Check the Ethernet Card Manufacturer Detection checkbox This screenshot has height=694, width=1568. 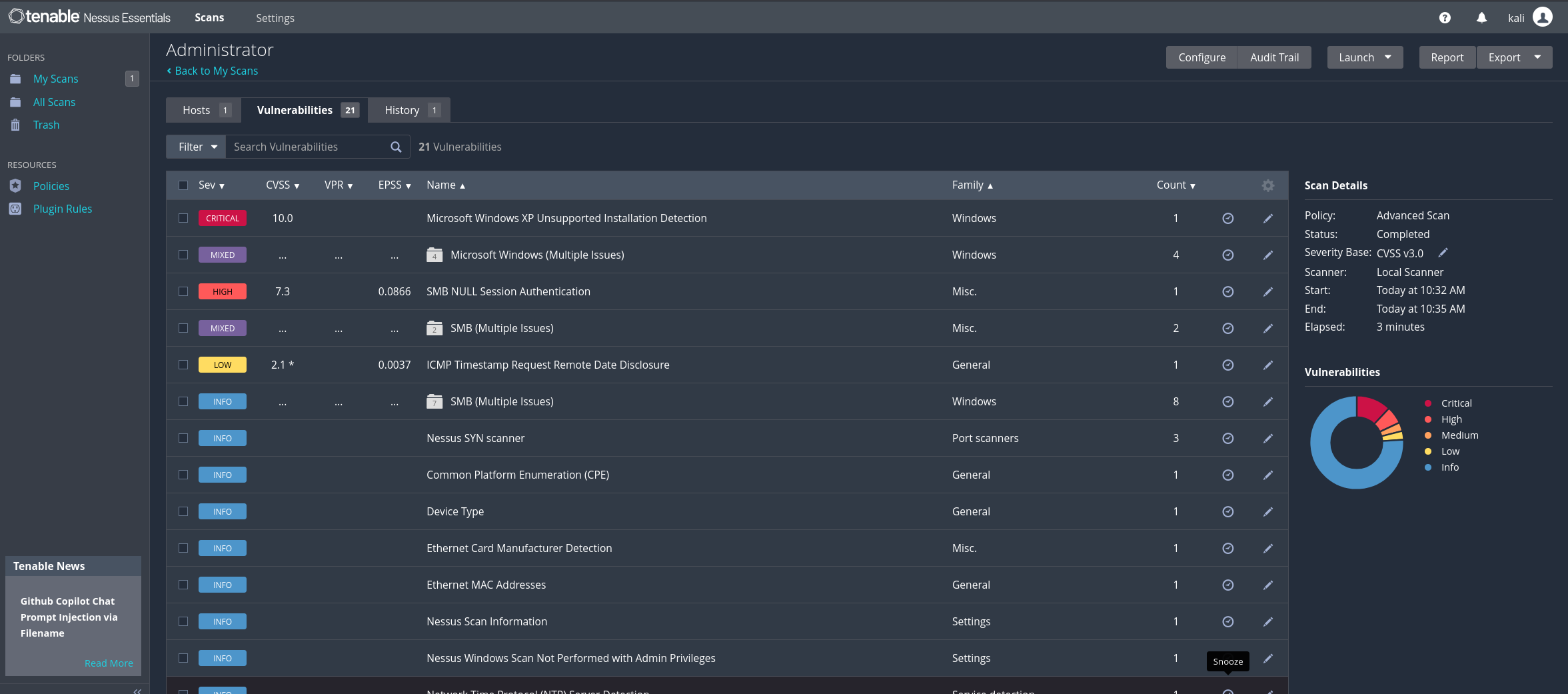tap(183, 548)
